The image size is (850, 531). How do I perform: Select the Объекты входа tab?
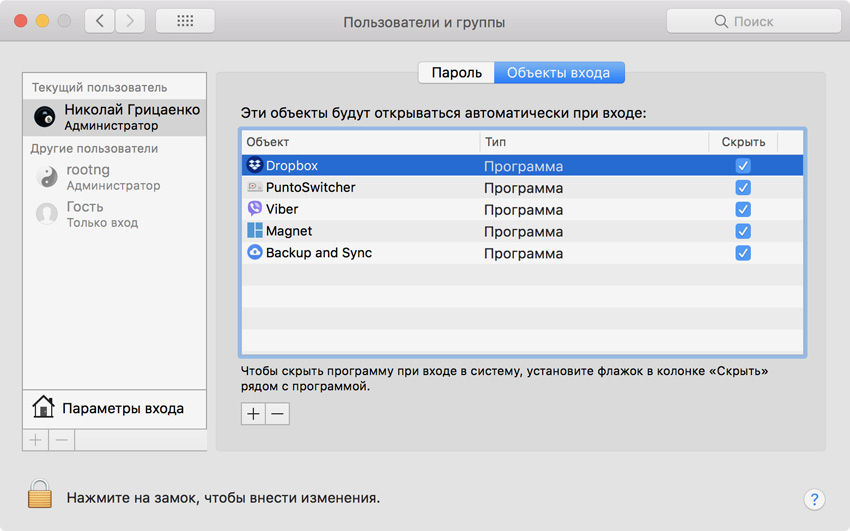pyautogui.click(x=559, y=72)
